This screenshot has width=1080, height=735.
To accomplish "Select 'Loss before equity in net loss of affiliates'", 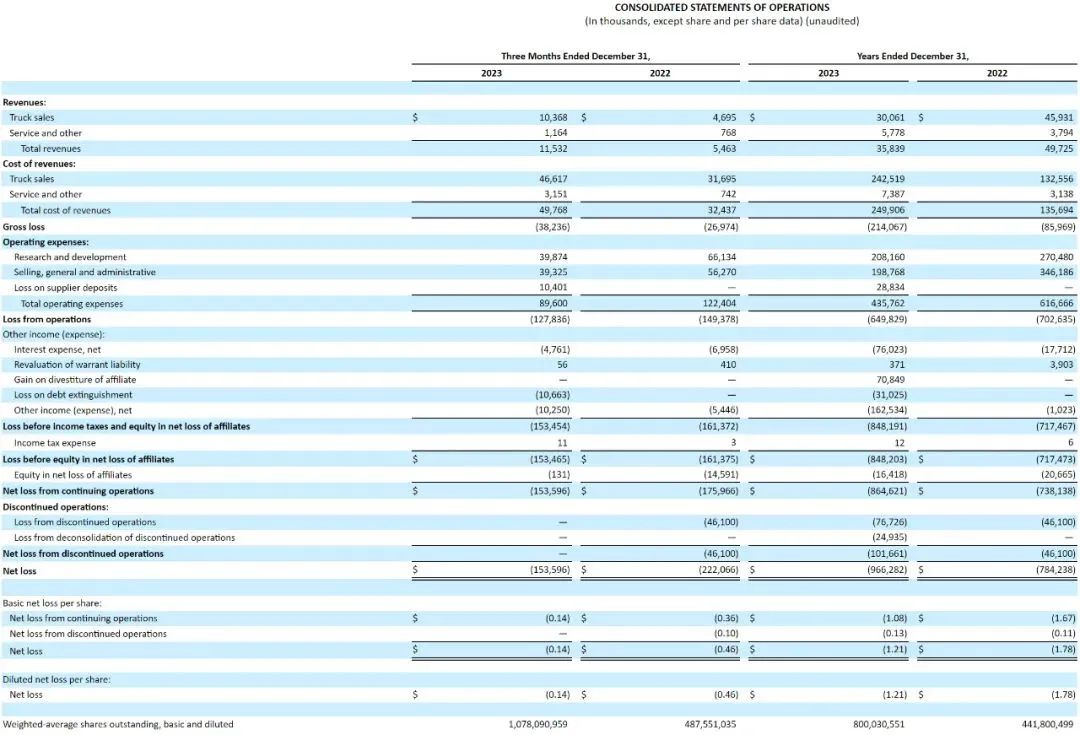I will (x=88, y=459).
